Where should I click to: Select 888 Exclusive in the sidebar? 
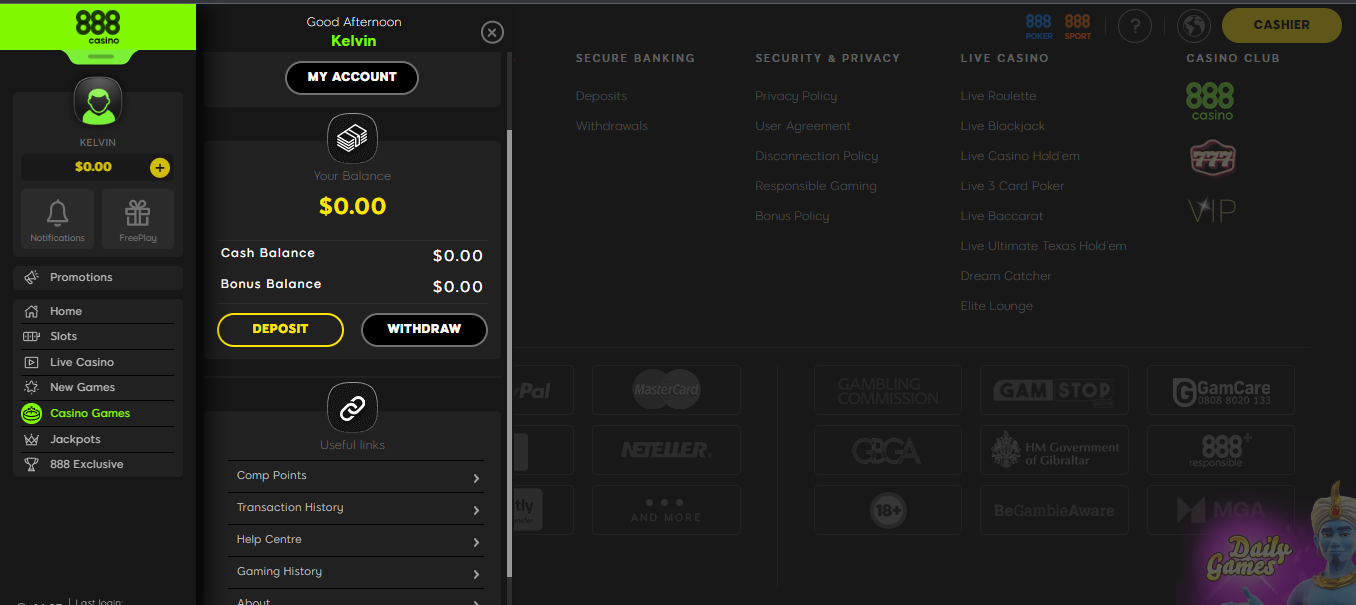coord(98,464)
